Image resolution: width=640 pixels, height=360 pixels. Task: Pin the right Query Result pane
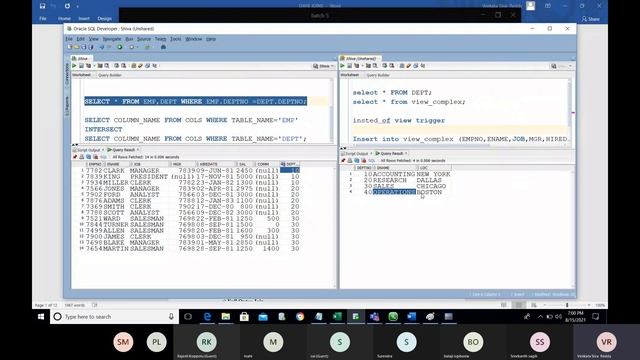(x=343, y=161)
